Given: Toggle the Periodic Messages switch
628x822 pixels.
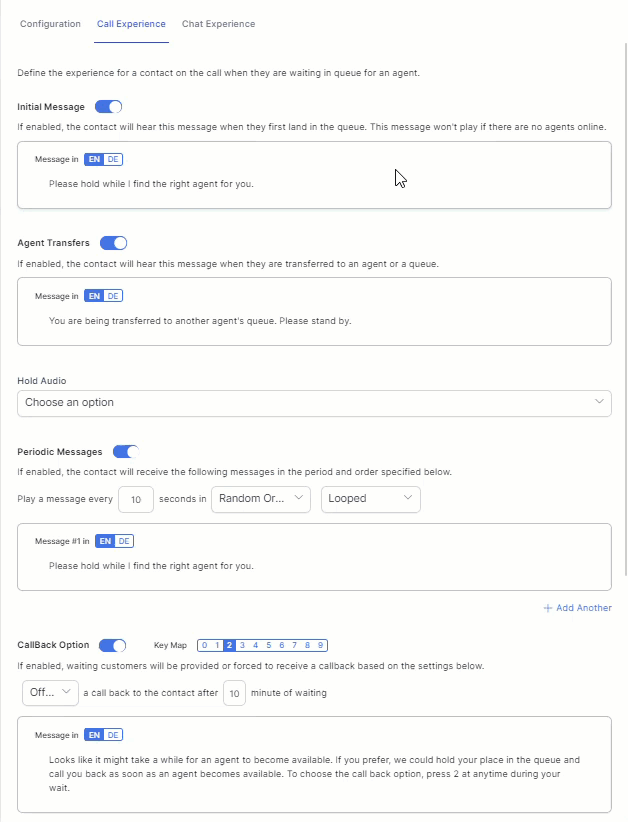Looking at the screenshot, I should [x=125, y=452].
